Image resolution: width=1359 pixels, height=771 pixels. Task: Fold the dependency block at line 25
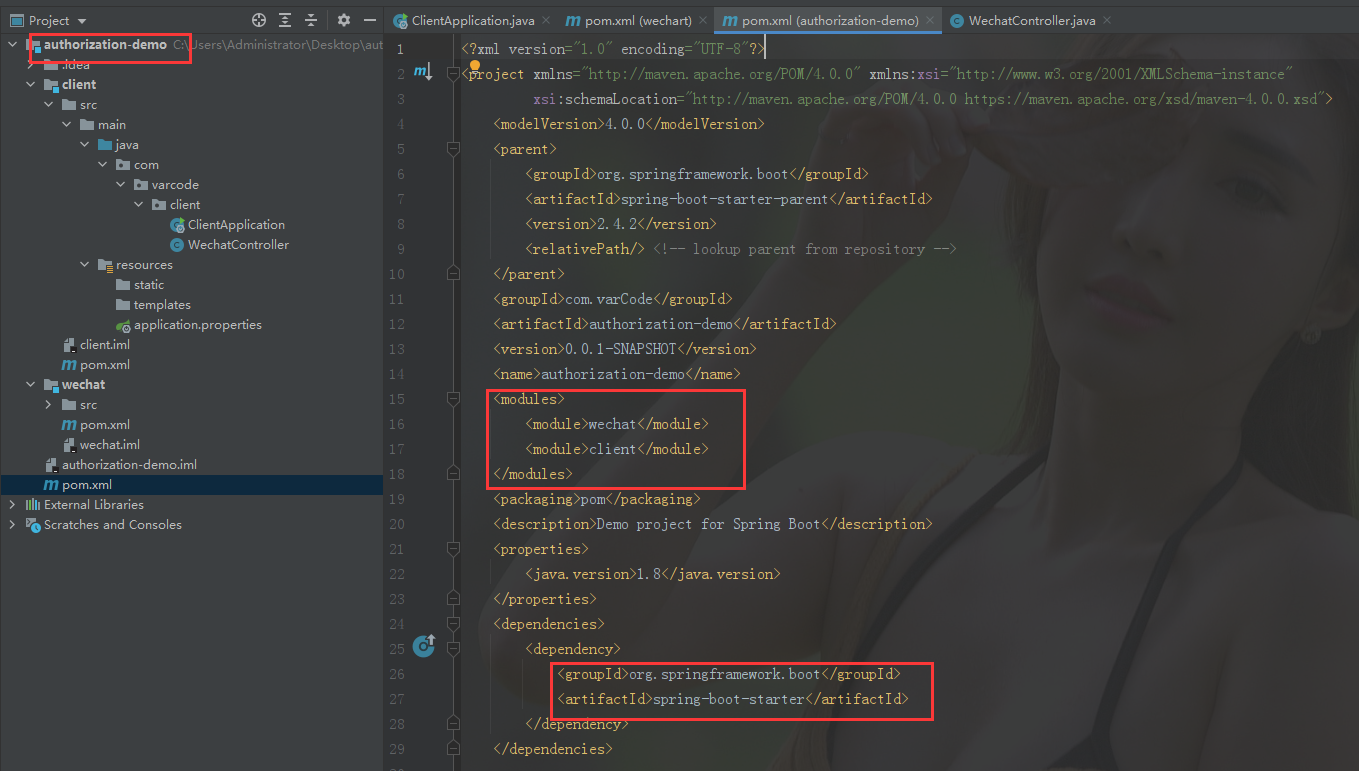click(452, 648)
